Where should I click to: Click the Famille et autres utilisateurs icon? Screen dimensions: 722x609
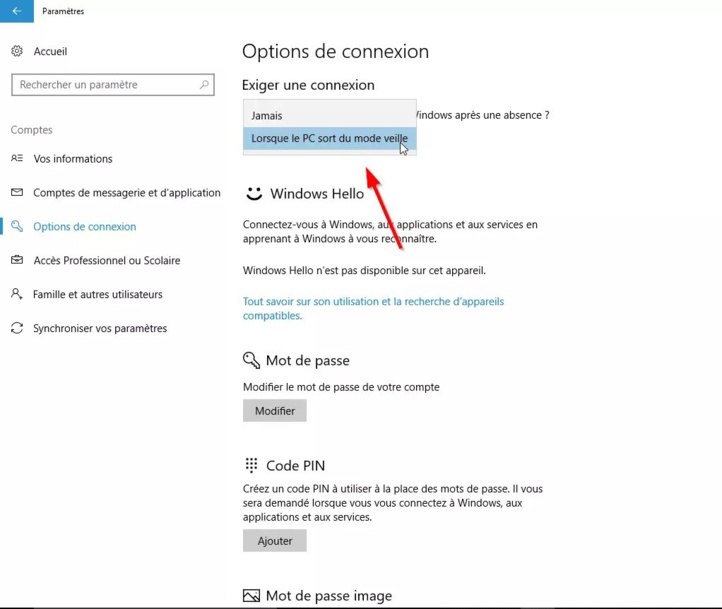pyautogui.click(x=17, y=295)
